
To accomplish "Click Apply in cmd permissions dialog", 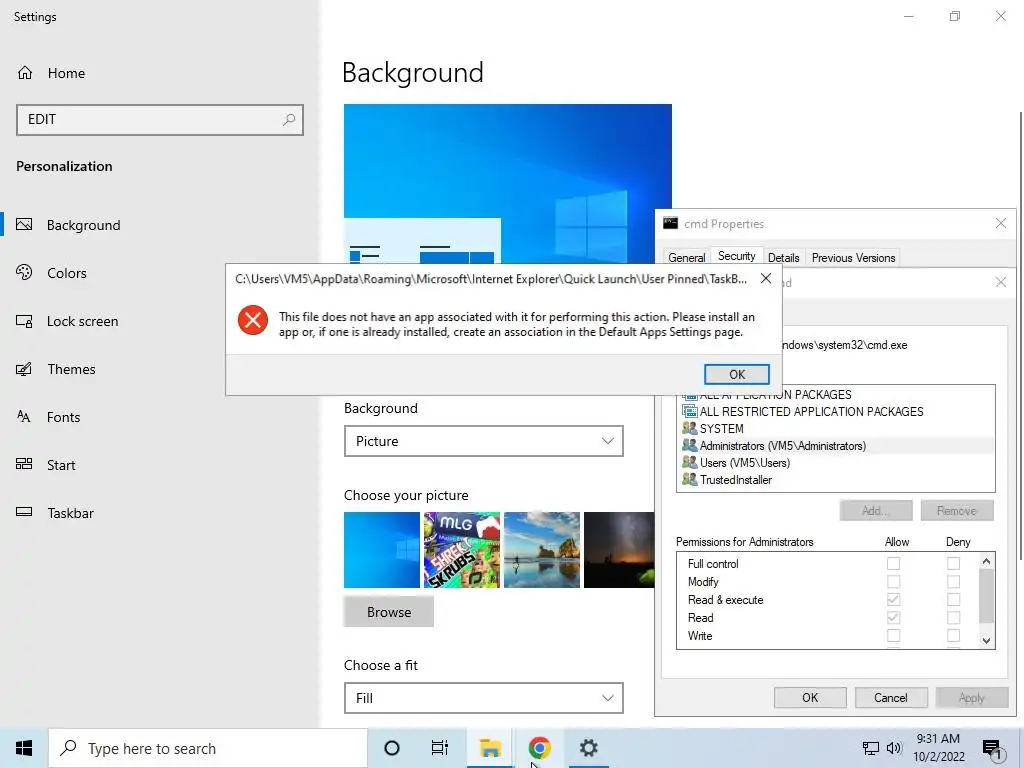I will pyautogui.click(x=971, y=697).
